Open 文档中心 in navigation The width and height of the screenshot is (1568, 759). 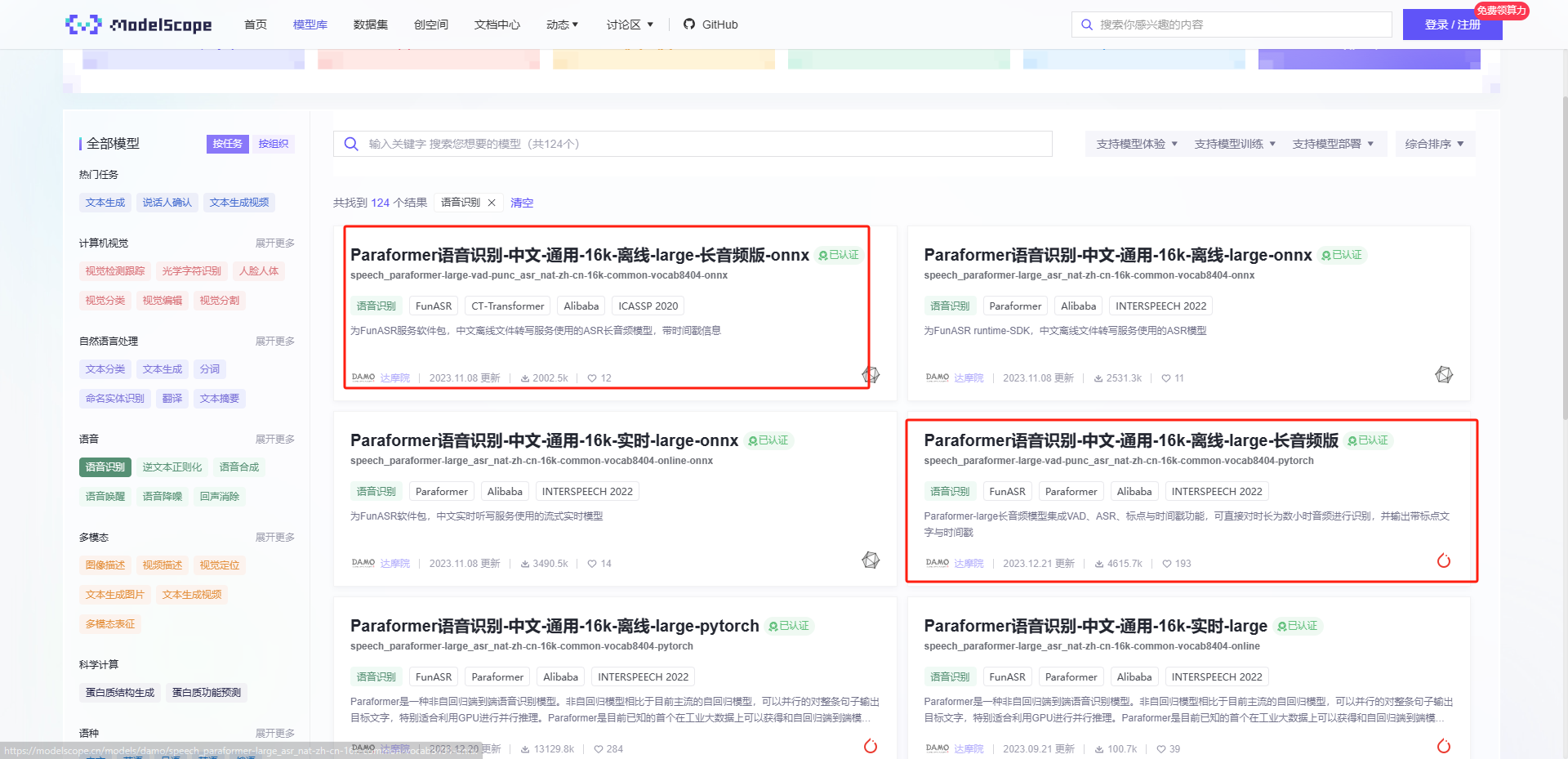pos(497,25)
